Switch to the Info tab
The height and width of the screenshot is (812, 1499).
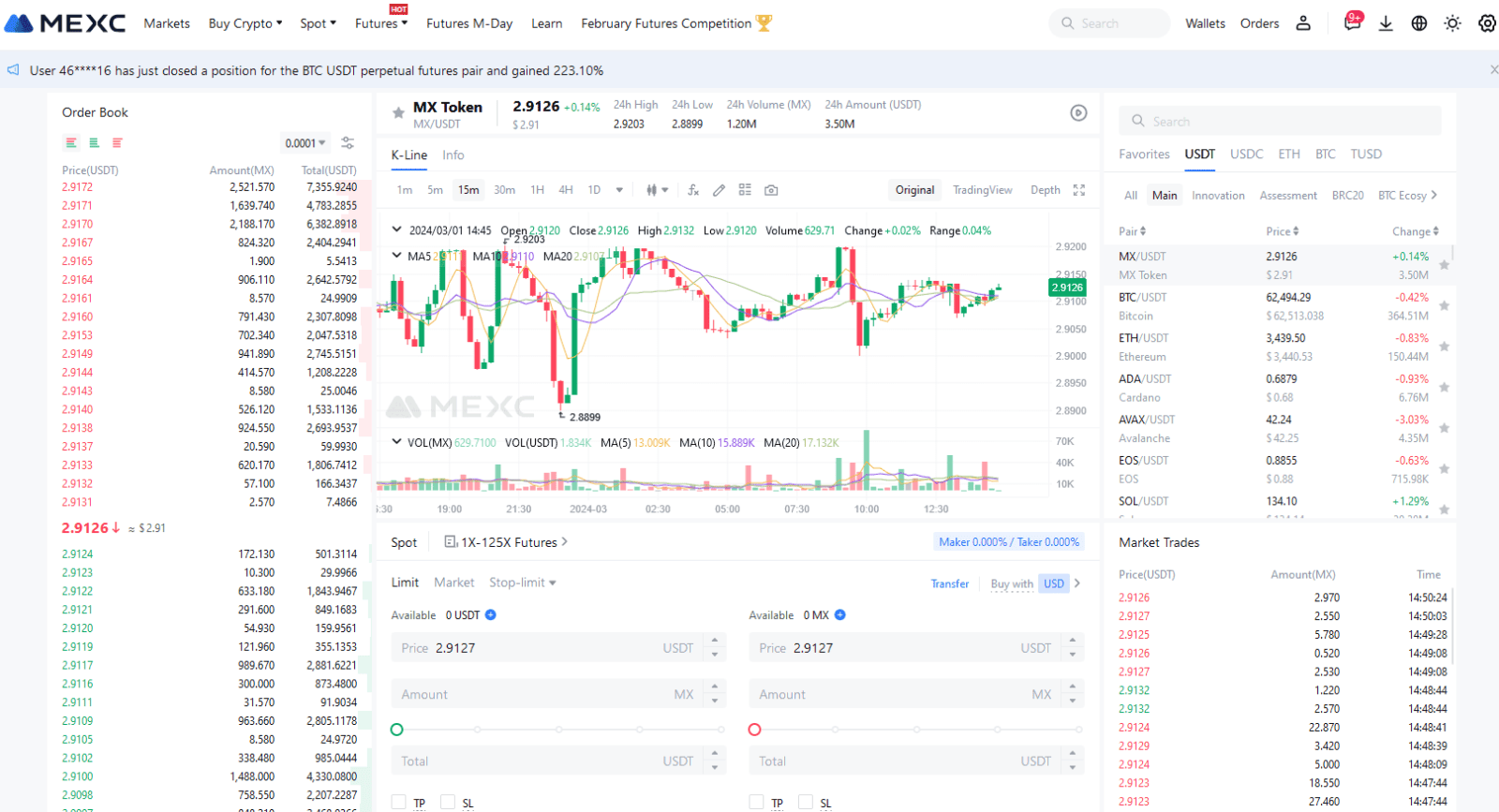(x=453, y=155)
